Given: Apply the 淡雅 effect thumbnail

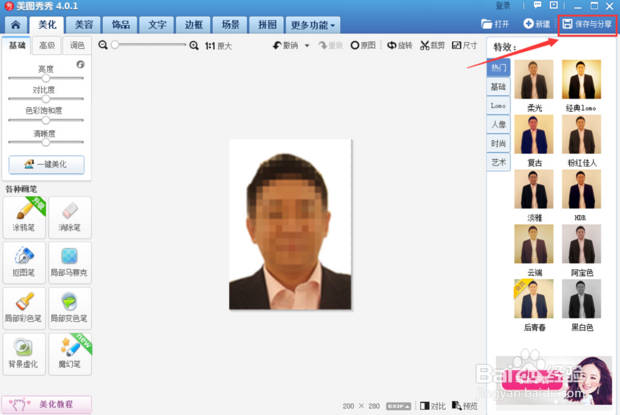Looking at the screenshot, I should pos(534,189).
